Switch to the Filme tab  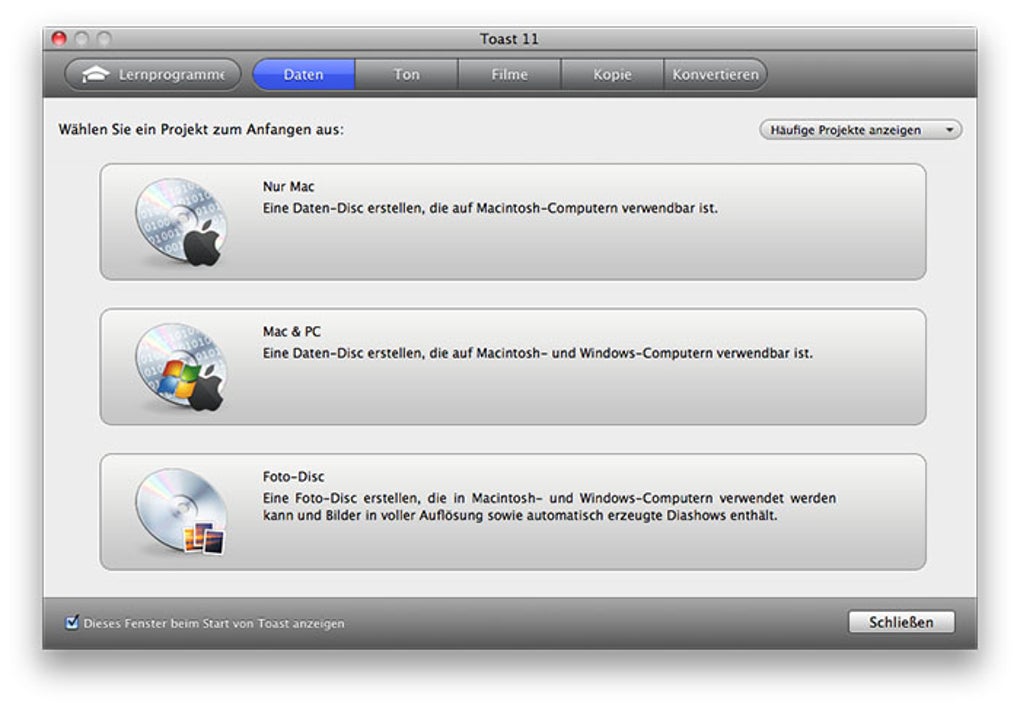point(509,74)
